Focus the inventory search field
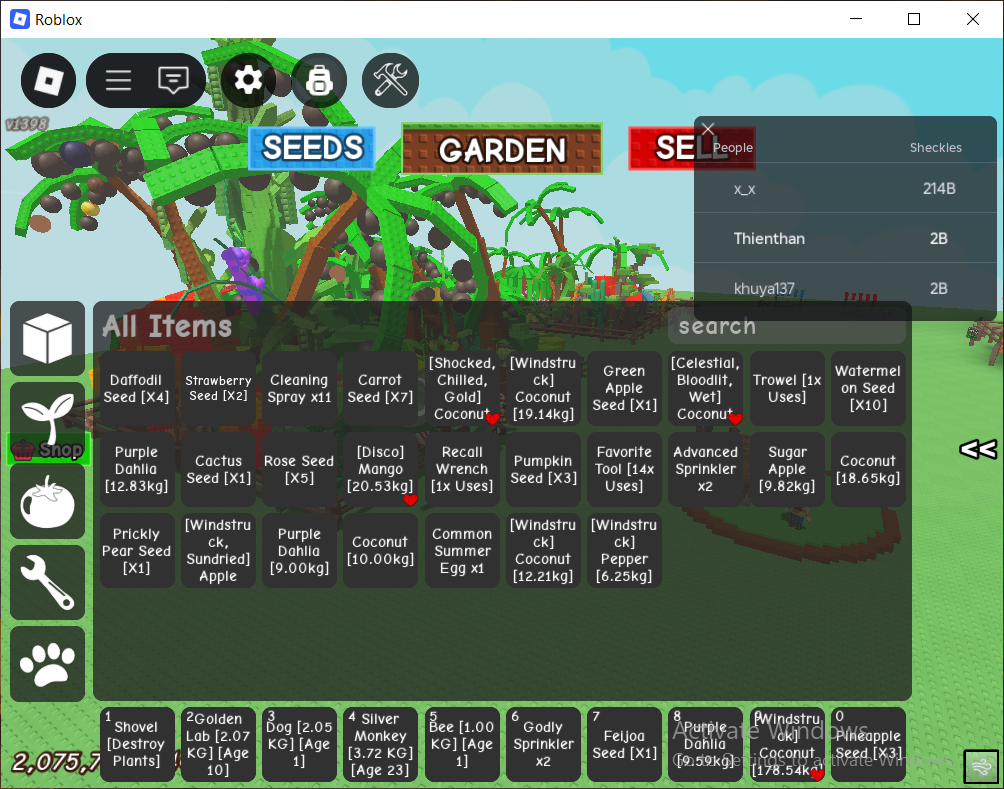The height and width of the screenshot is (789, 1004). click(x=786, y=327)
